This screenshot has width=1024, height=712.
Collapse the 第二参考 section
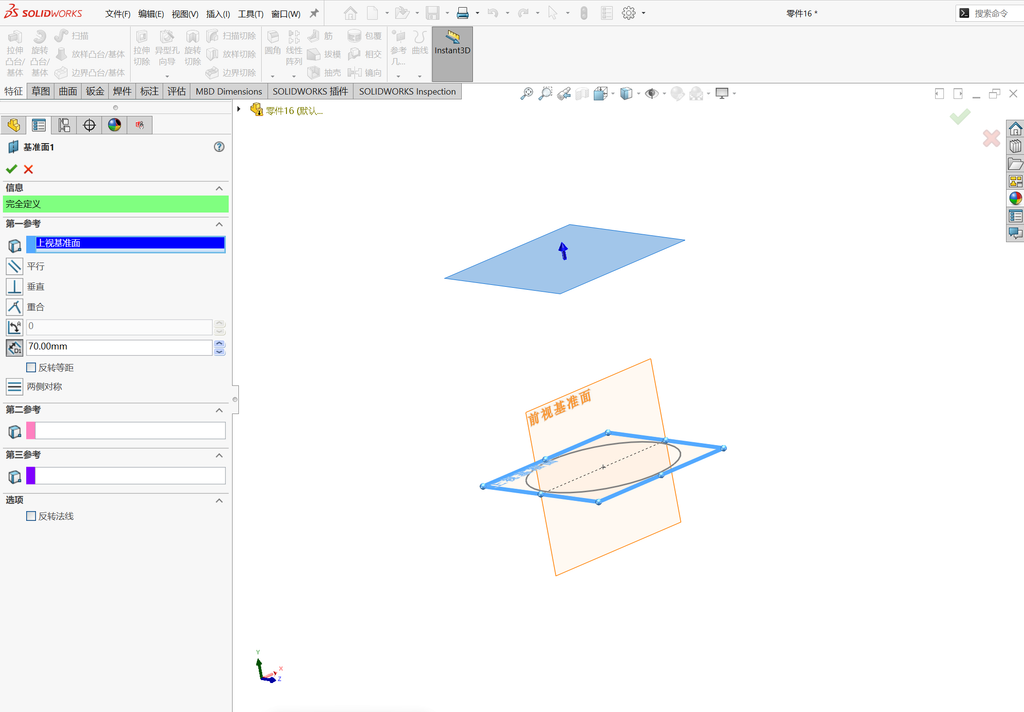(x=219, y=410)
